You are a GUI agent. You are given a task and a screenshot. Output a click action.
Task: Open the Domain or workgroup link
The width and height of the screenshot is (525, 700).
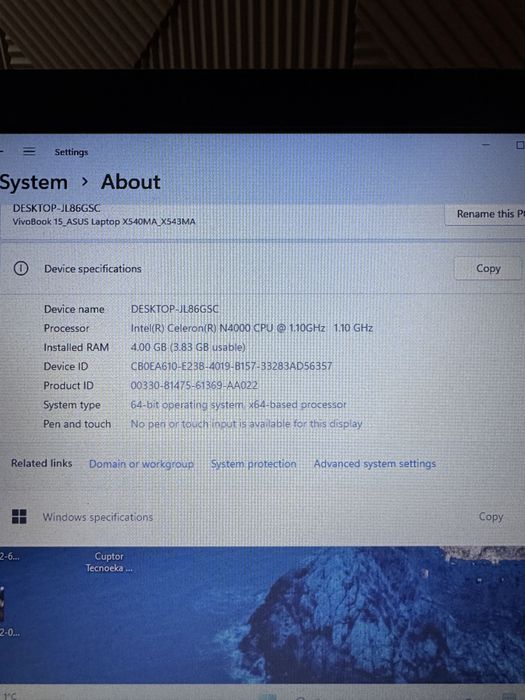[x=141, y=464]
